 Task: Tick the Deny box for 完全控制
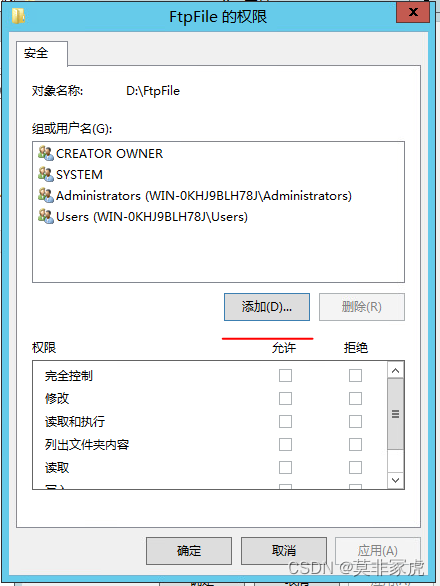click(355, 376)
